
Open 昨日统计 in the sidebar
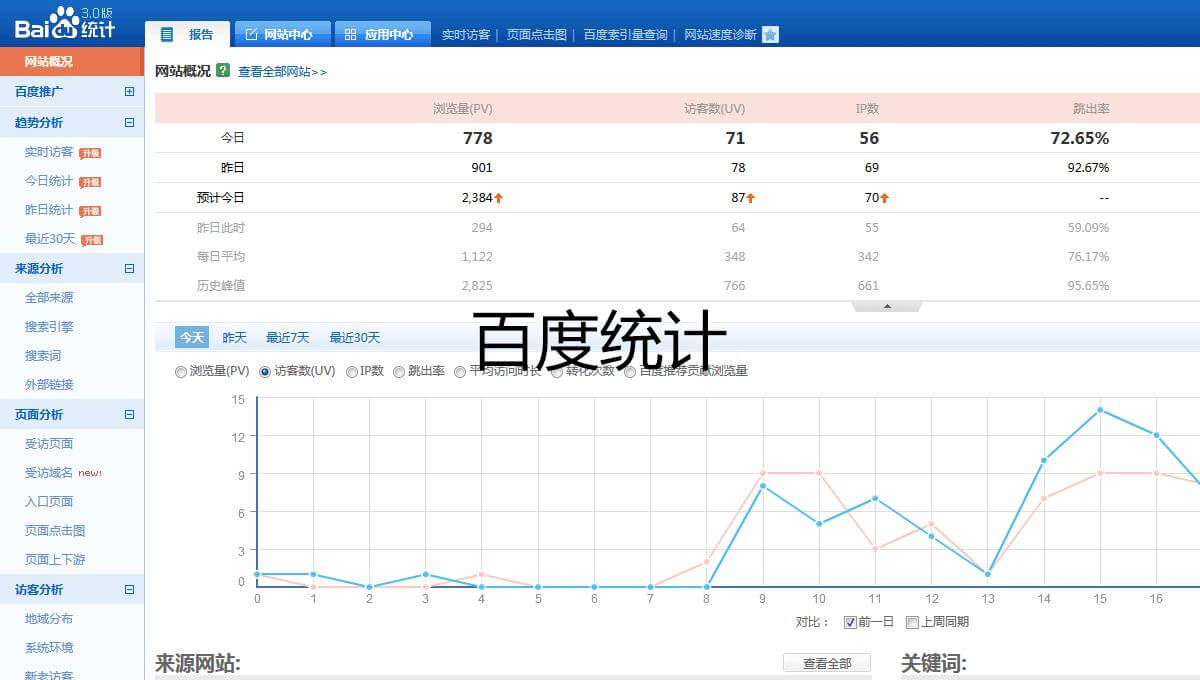49,210
